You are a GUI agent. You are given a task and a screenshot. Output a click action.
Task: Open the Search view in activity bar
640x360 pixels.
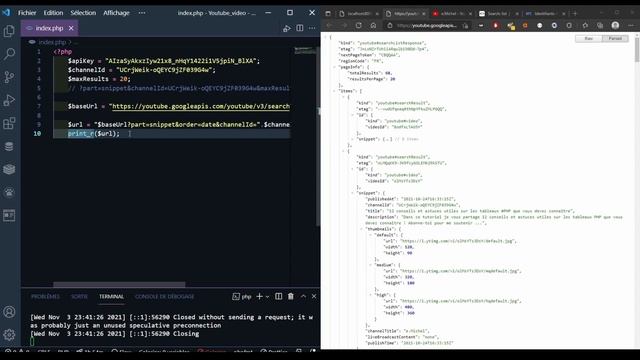click(9, 54)
